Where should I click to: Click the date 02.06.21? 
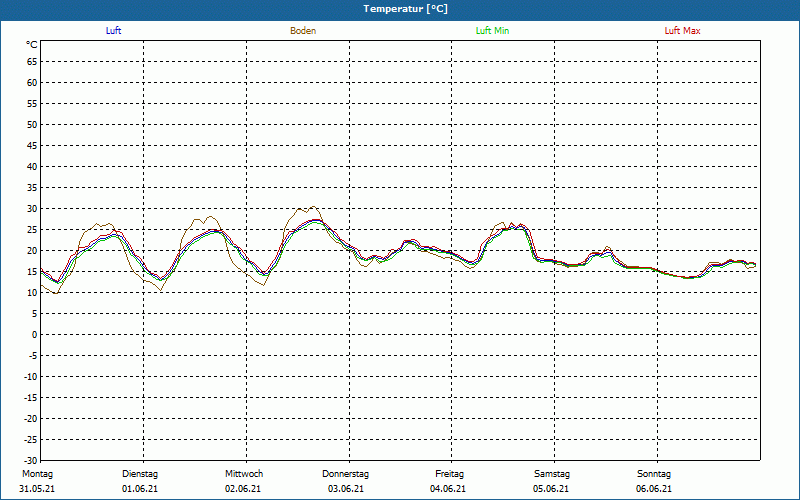(x=243, y=489)
